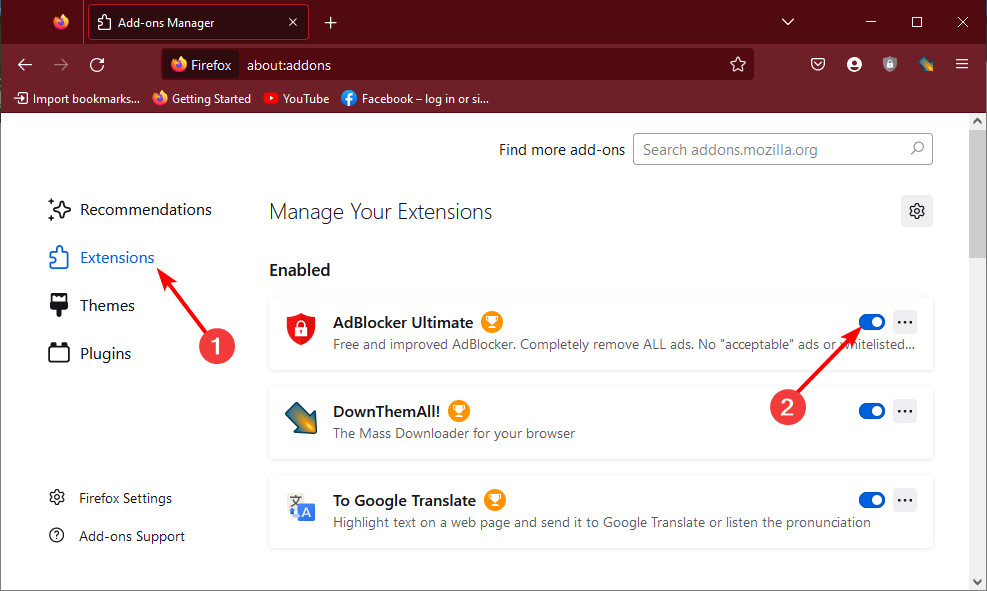Open DownThemAll toolbar icon
Image resolution: width=987 pixels, height=591 pixels.
click(926, 64)
